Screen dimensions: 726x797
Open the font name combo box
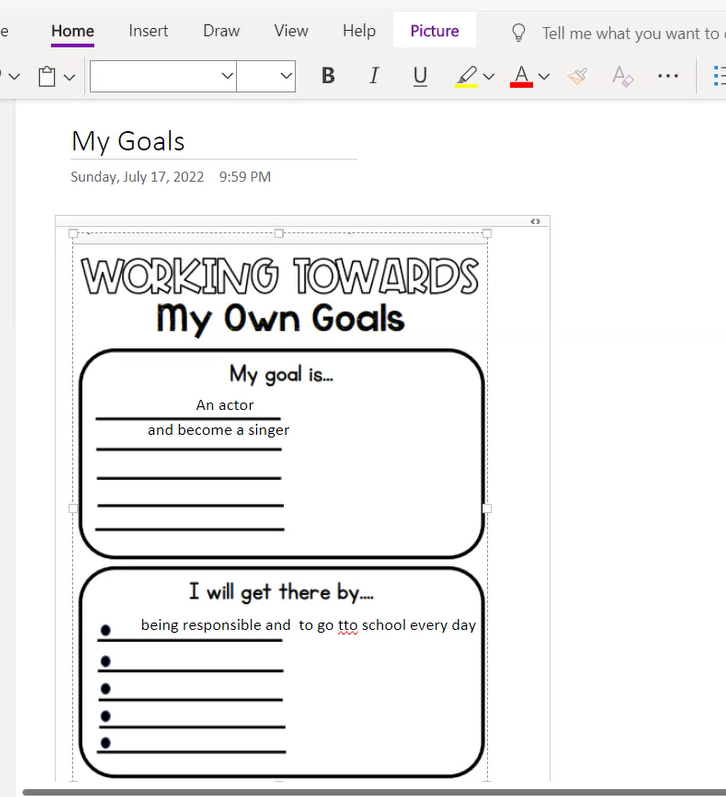tap(163, 76)
